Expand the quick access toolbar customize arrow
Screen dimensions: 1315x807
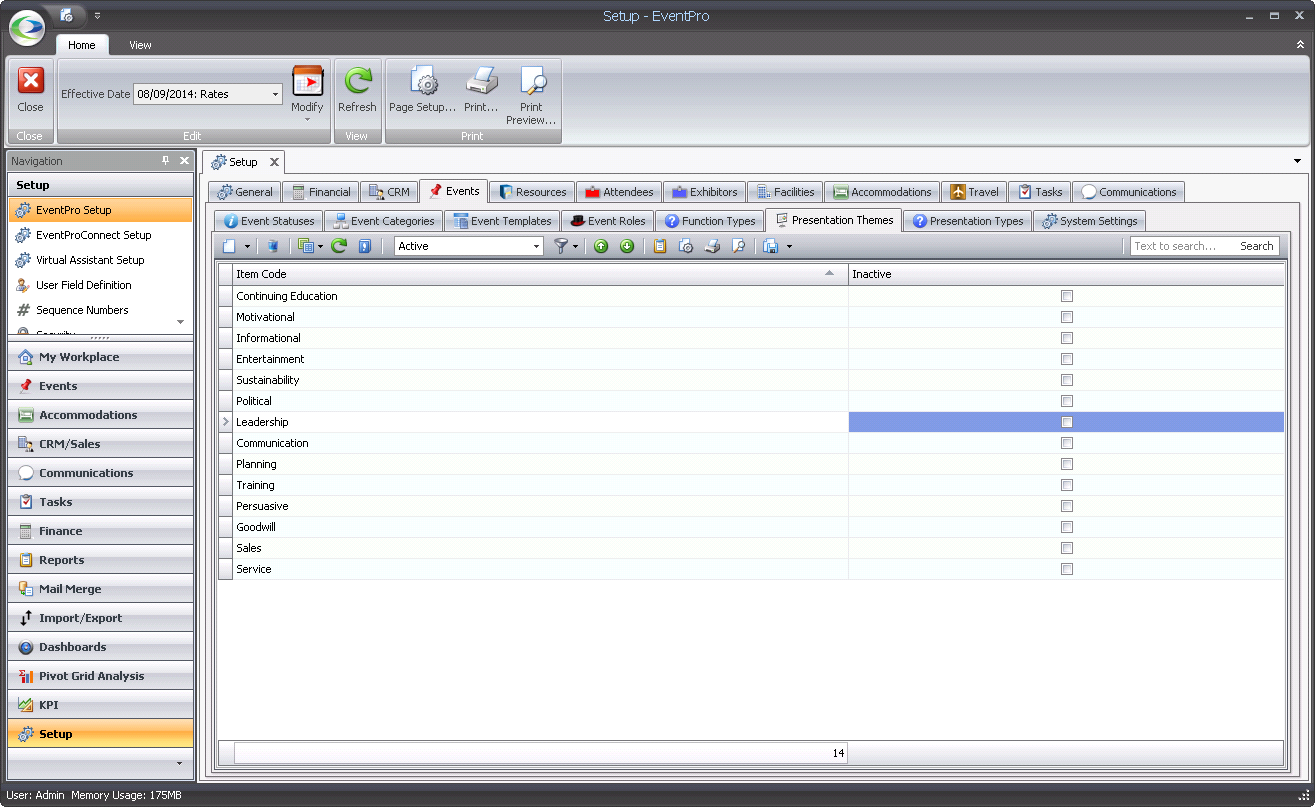(97, 15)
